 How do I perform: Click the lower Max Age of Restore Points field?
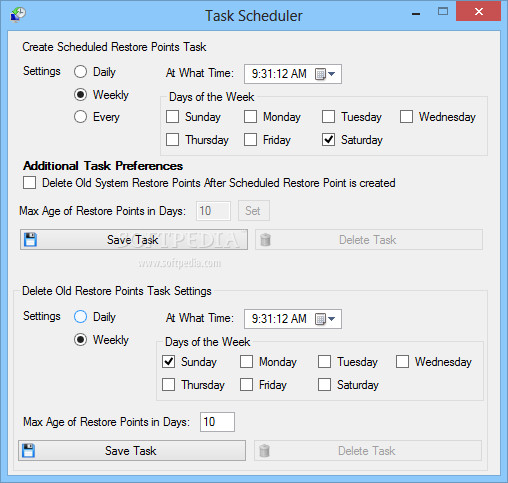pos(217,422)
